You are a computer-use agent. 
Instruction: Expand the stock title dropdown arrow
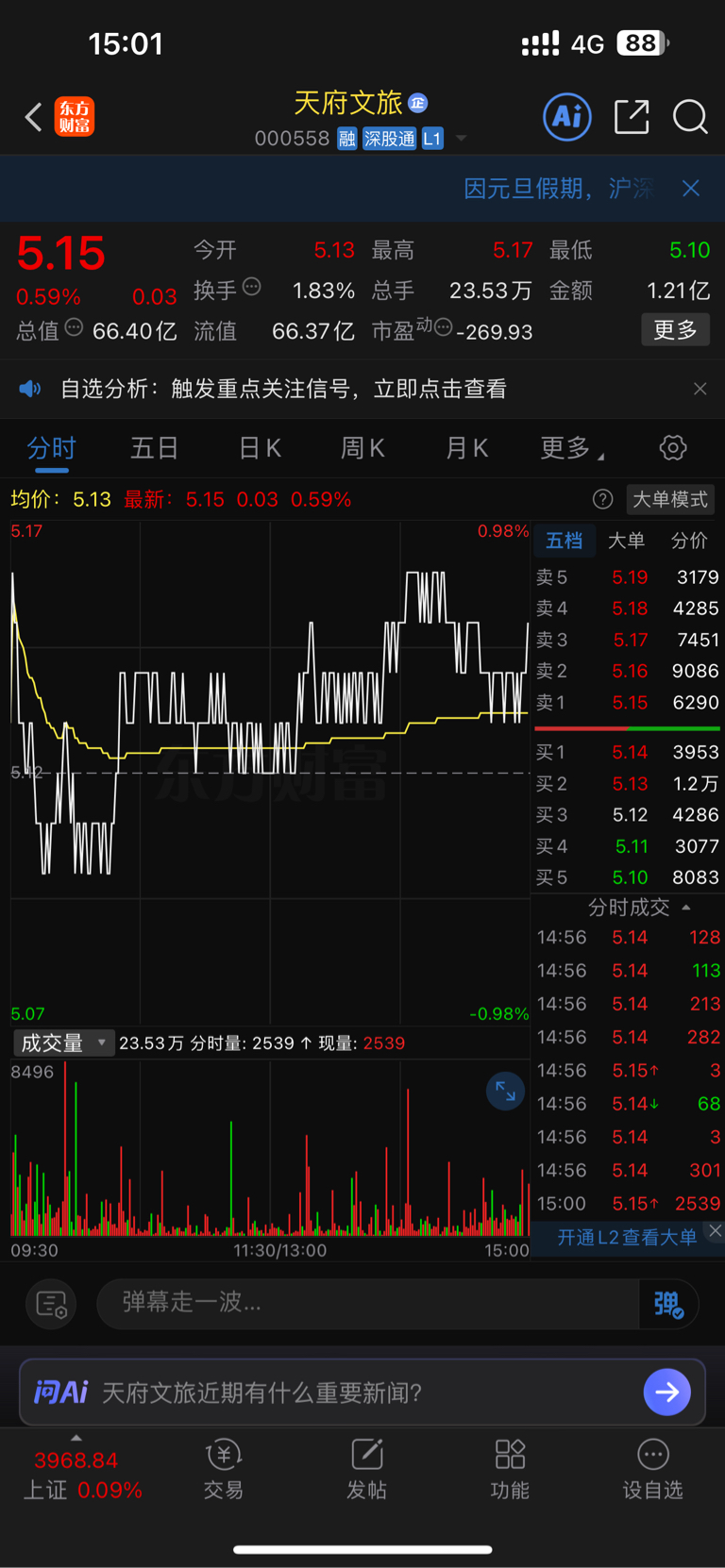coord(461,139)
